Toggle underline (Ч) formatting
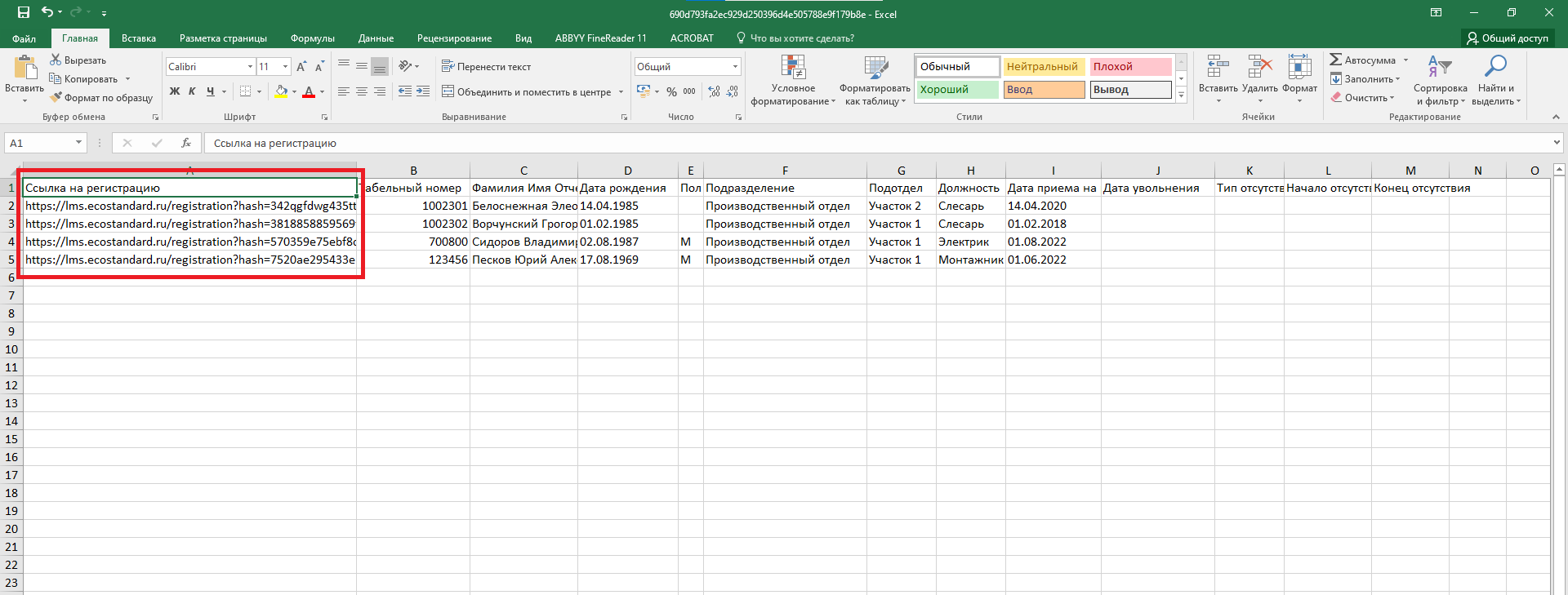Image resolution: width=1568 pixels, height=595 pixels. click(211, 91)
